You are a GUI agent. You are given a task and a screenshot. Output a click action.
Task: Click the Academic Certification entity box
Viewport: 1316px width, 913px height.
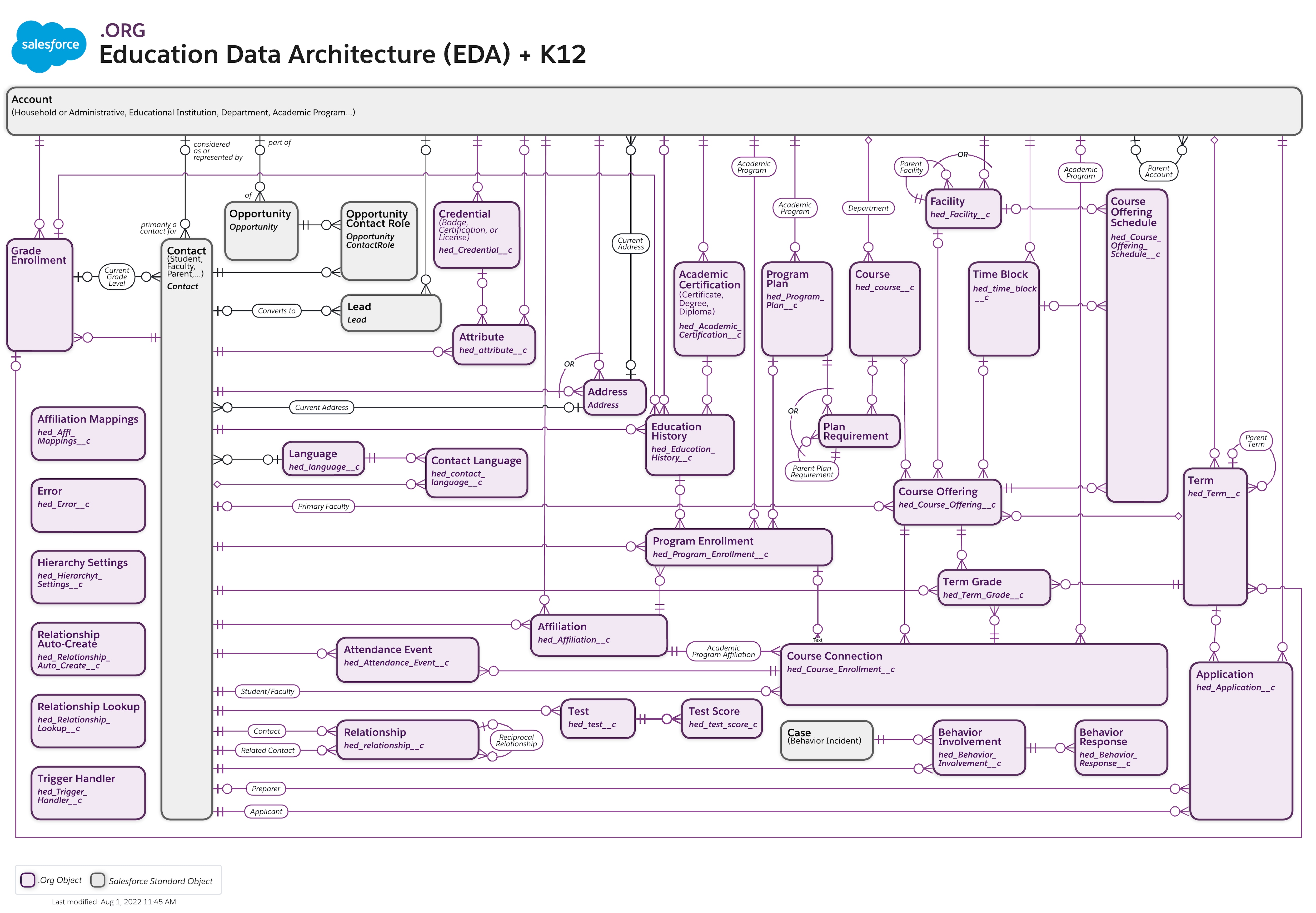709,309
